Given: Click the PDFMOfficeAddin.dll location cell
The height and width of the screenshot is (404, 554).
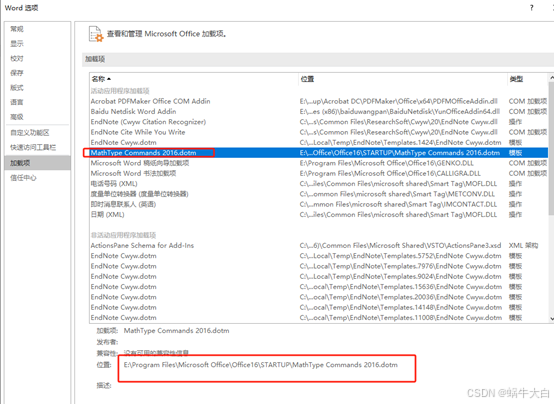Looking at the screenshot, I should pyautogui.click(x=399, y=101).
